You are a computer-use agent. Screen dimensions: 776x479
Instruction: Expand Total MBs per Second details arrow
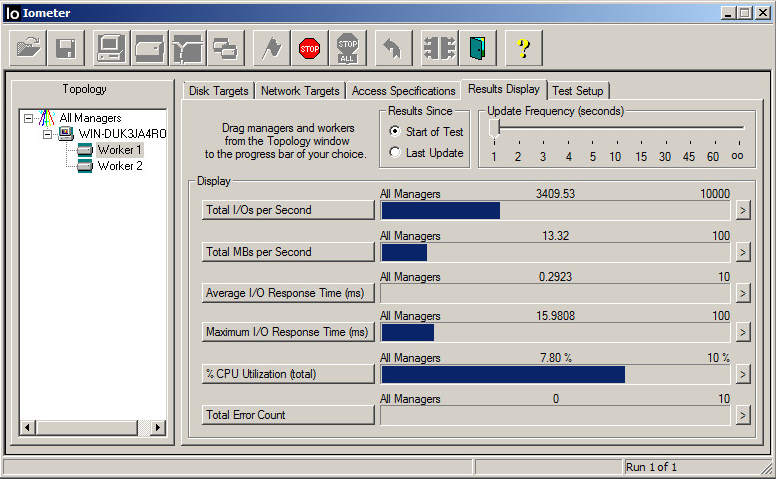[742, 252]
